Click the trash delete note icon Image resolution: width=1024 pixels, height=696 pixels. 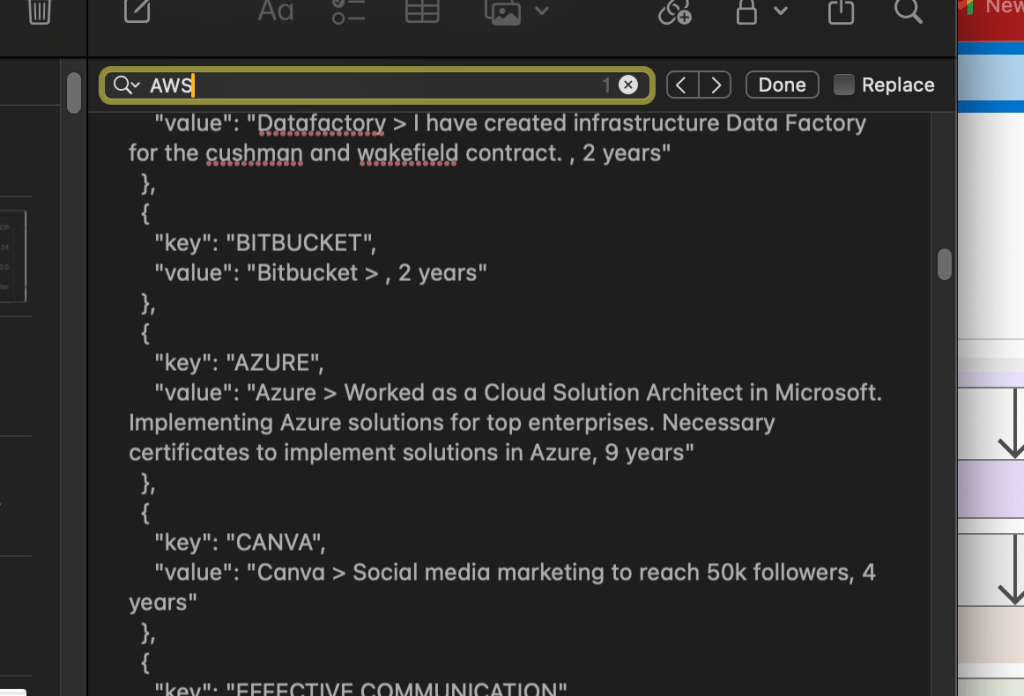tap(39, 11)
